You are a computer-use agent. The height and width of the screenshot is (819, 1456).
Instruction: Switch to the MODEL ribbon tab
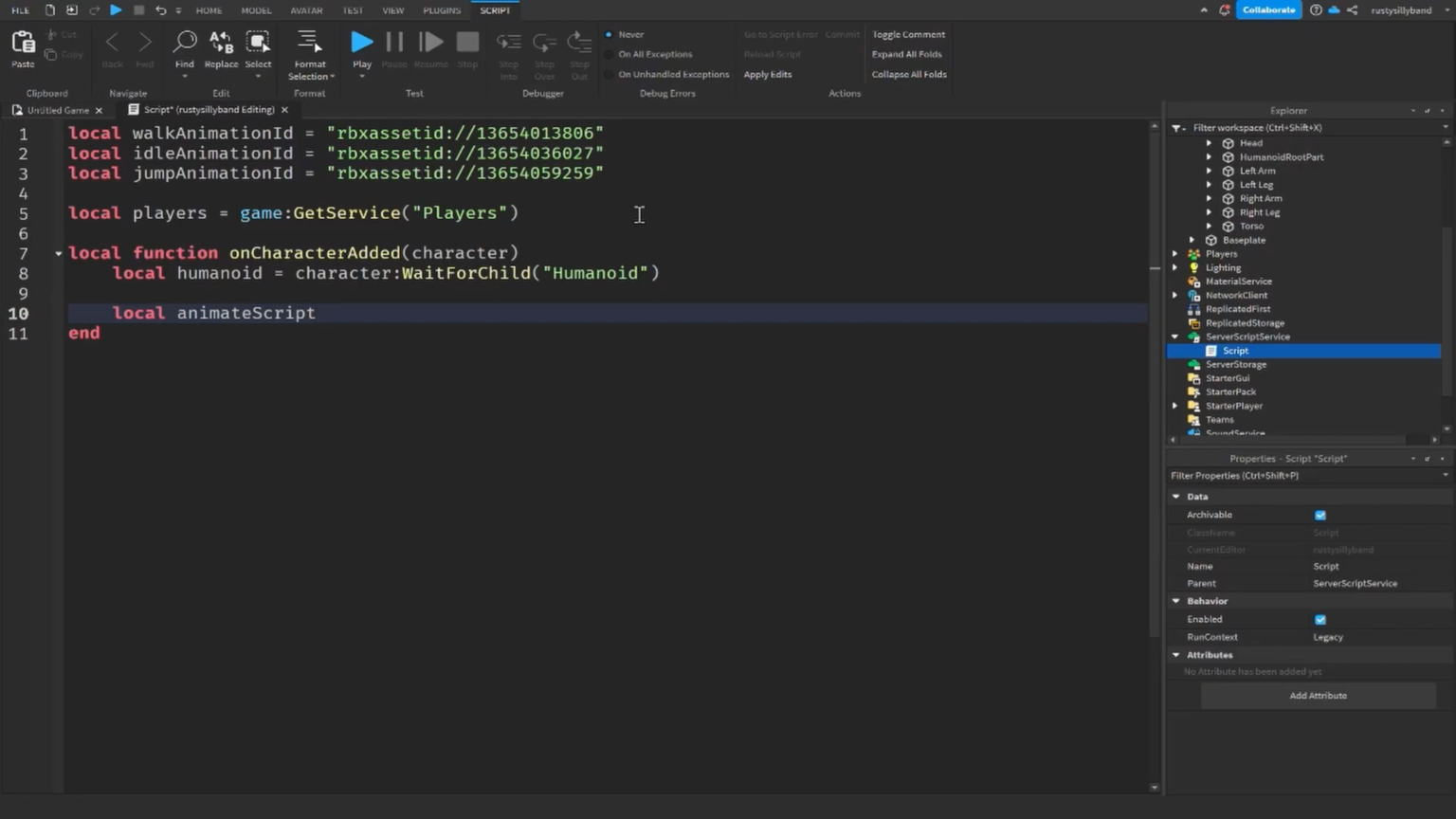coord(256,10)
